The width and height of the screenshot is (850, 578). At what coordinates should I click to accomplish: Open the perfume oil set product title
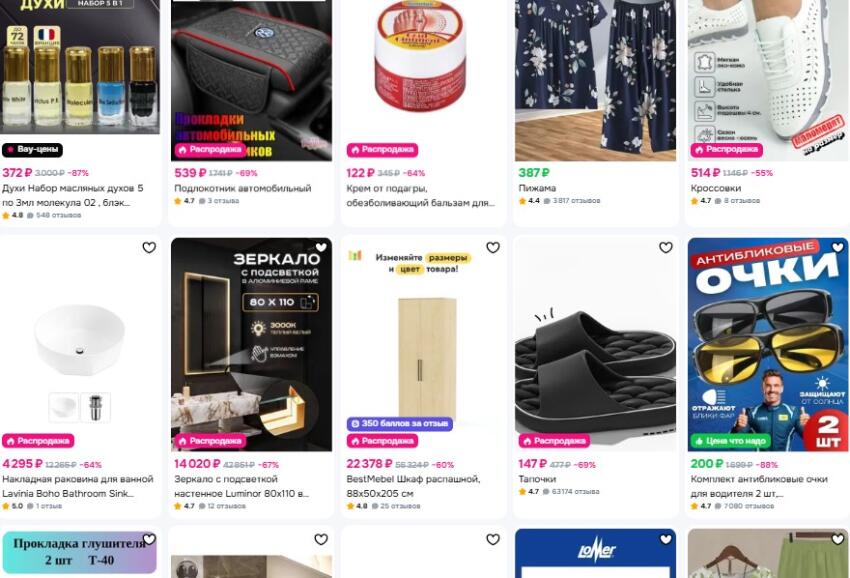coord(73,195)
